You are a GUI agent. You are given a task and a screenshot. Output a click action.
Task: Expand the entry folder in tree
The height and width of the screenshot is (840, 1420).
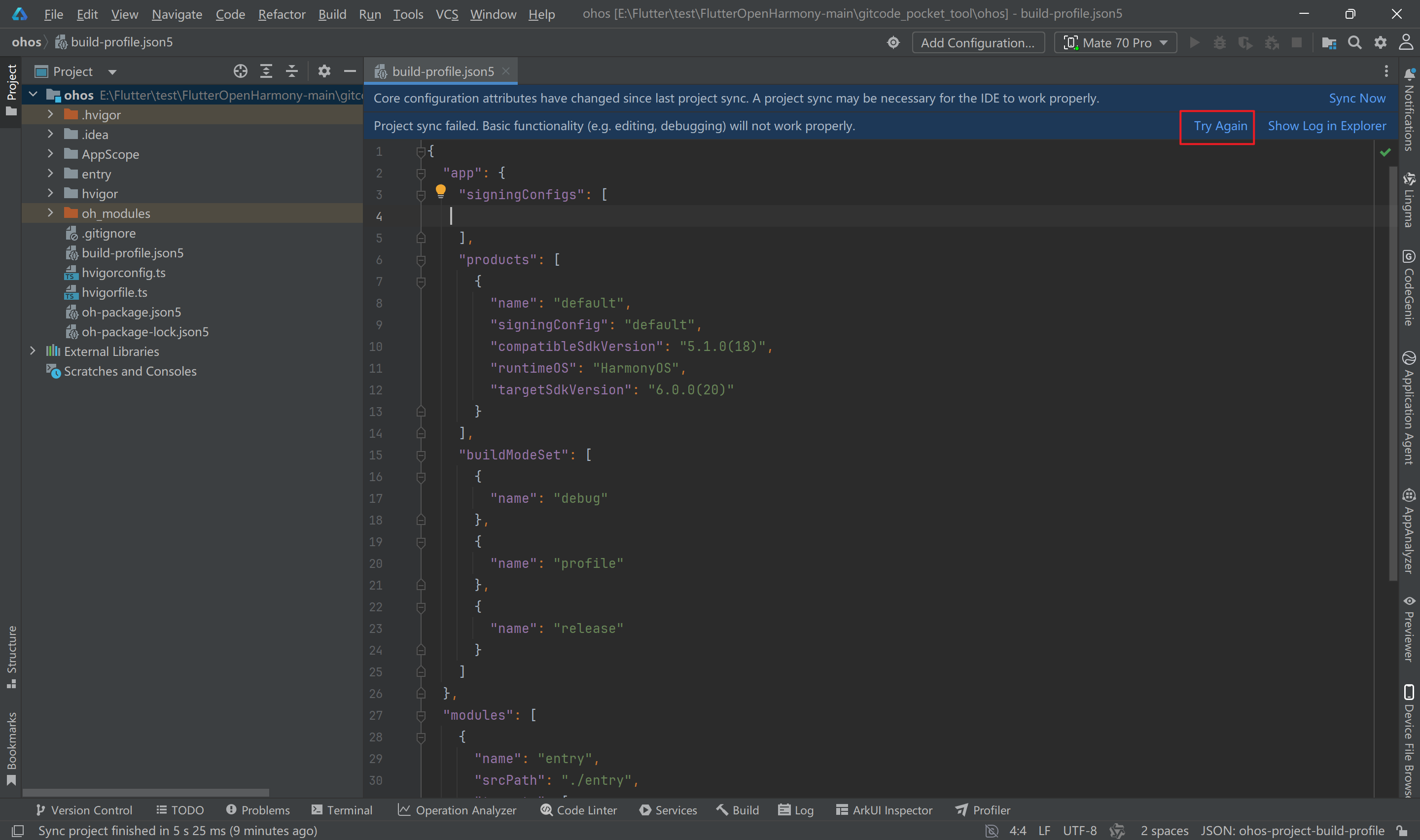50,174
